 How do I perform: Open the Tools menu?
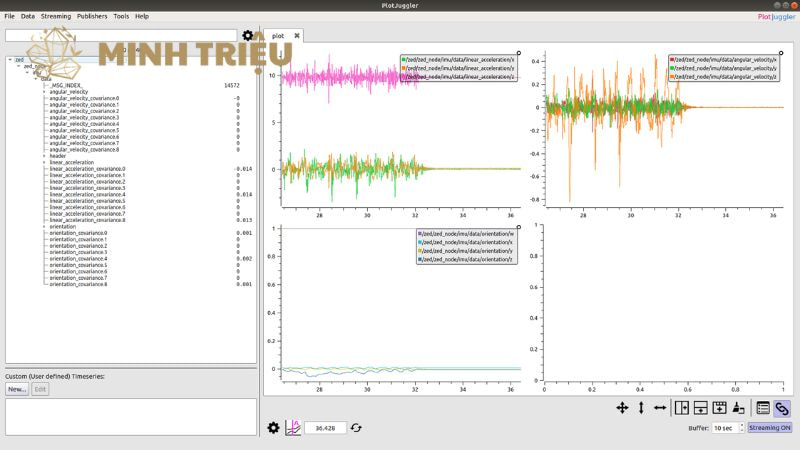(121, 16)
